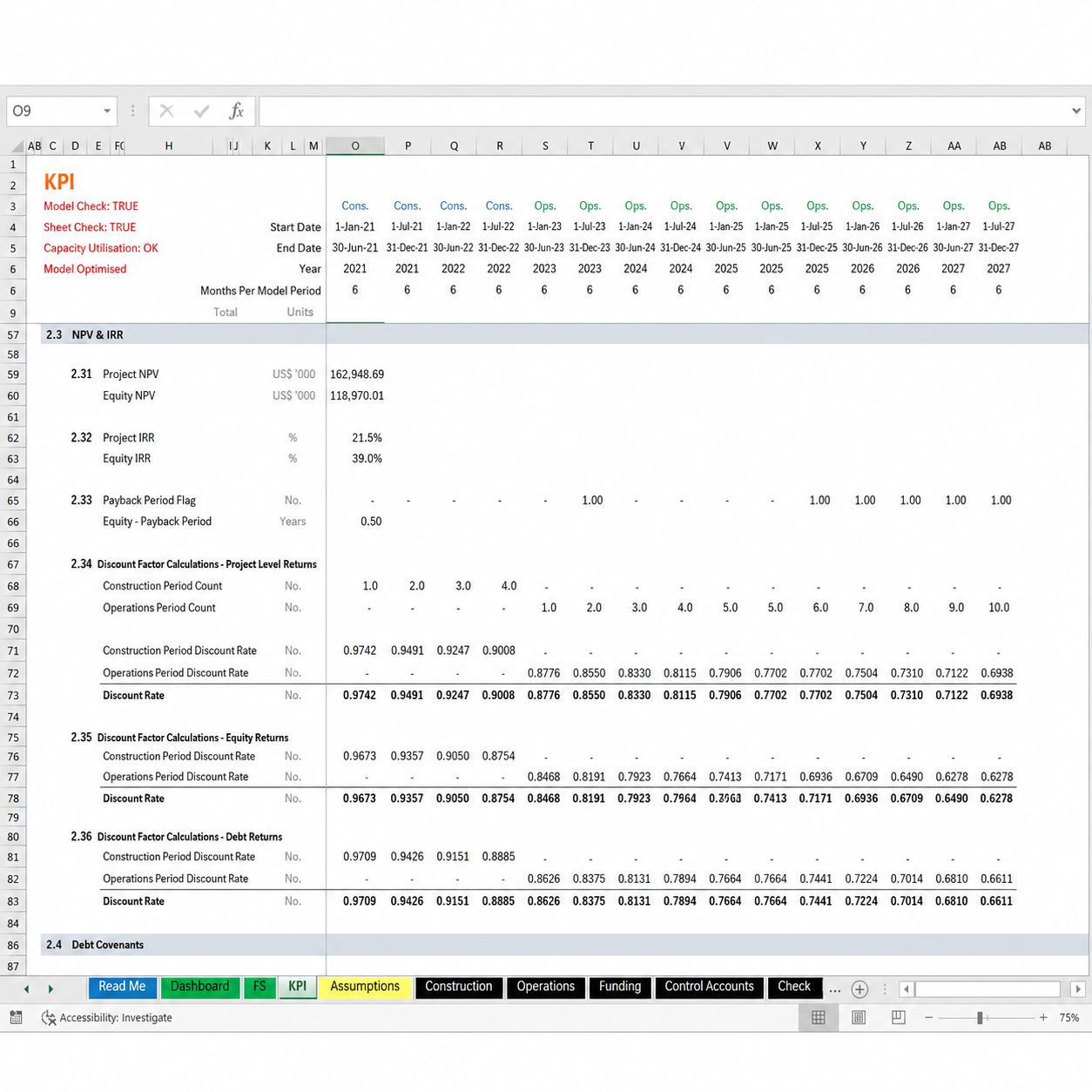Click the Select All corner triangle
Image resolution: width=1092 pixels, height=1092 pixels.
tap(17, 146)
